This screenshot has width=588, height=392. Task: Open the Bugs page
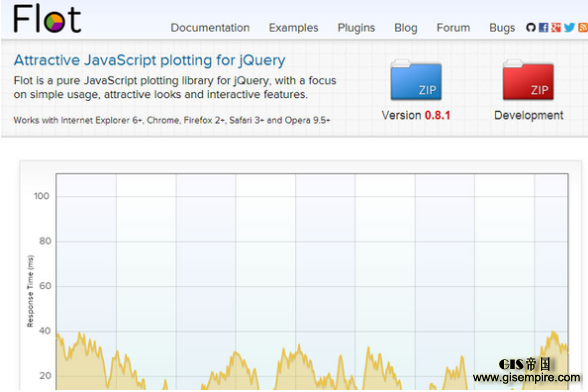click(502, 28)
